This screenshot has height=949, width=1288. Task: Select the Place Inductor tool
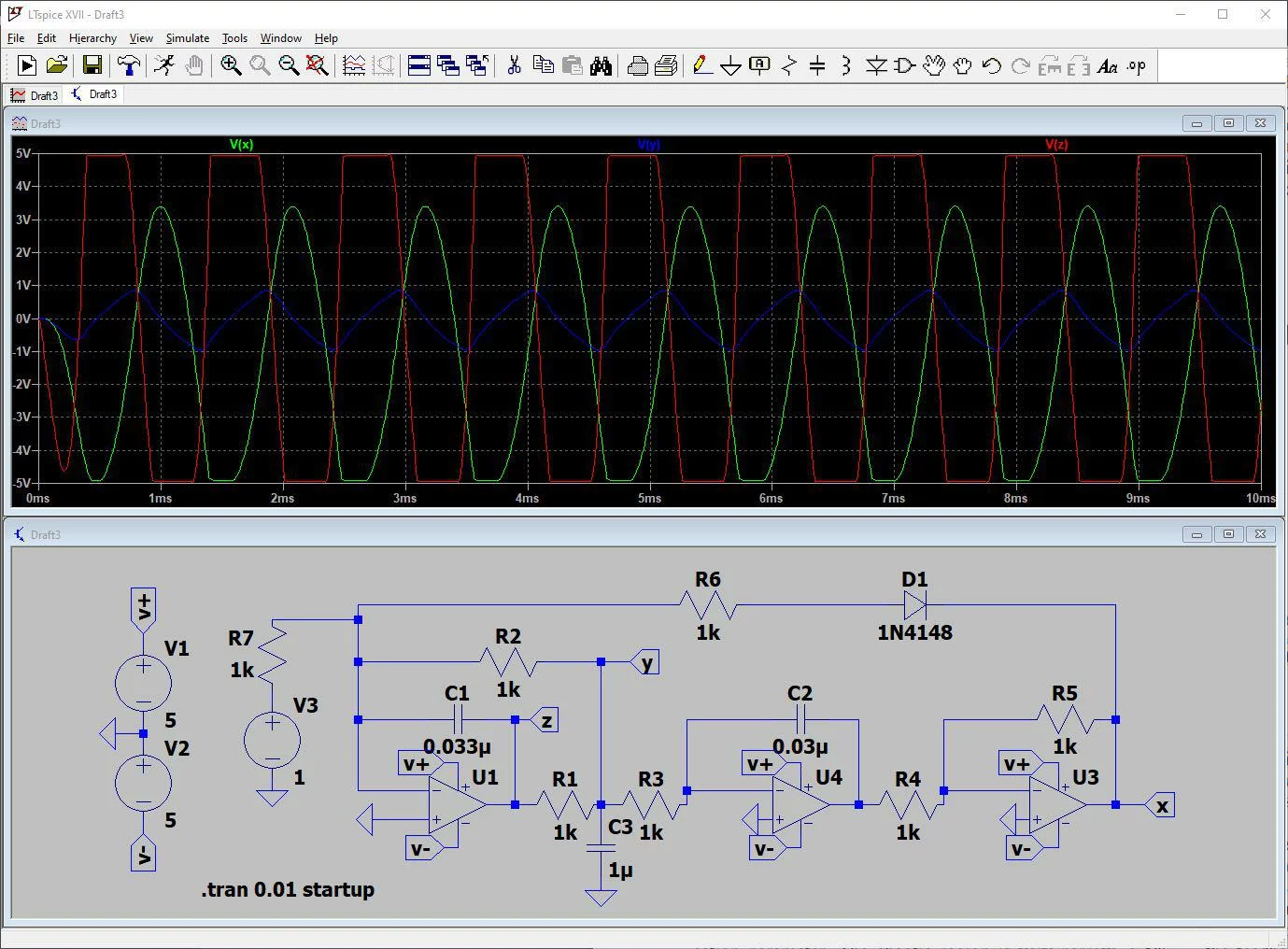tap(846, 65)
